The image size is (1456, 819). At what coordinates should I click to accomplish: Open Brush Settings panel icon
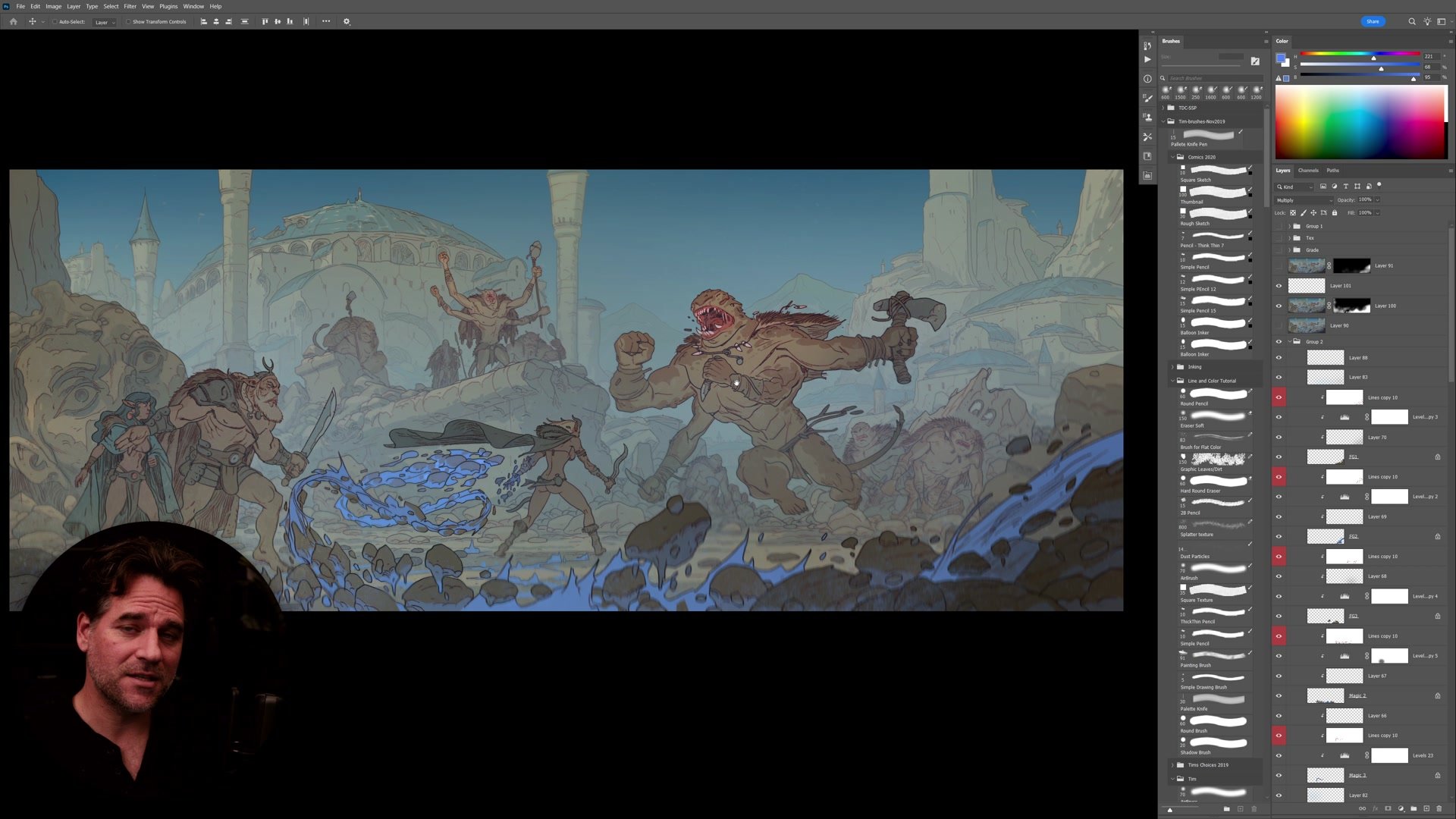(1147, 98)
